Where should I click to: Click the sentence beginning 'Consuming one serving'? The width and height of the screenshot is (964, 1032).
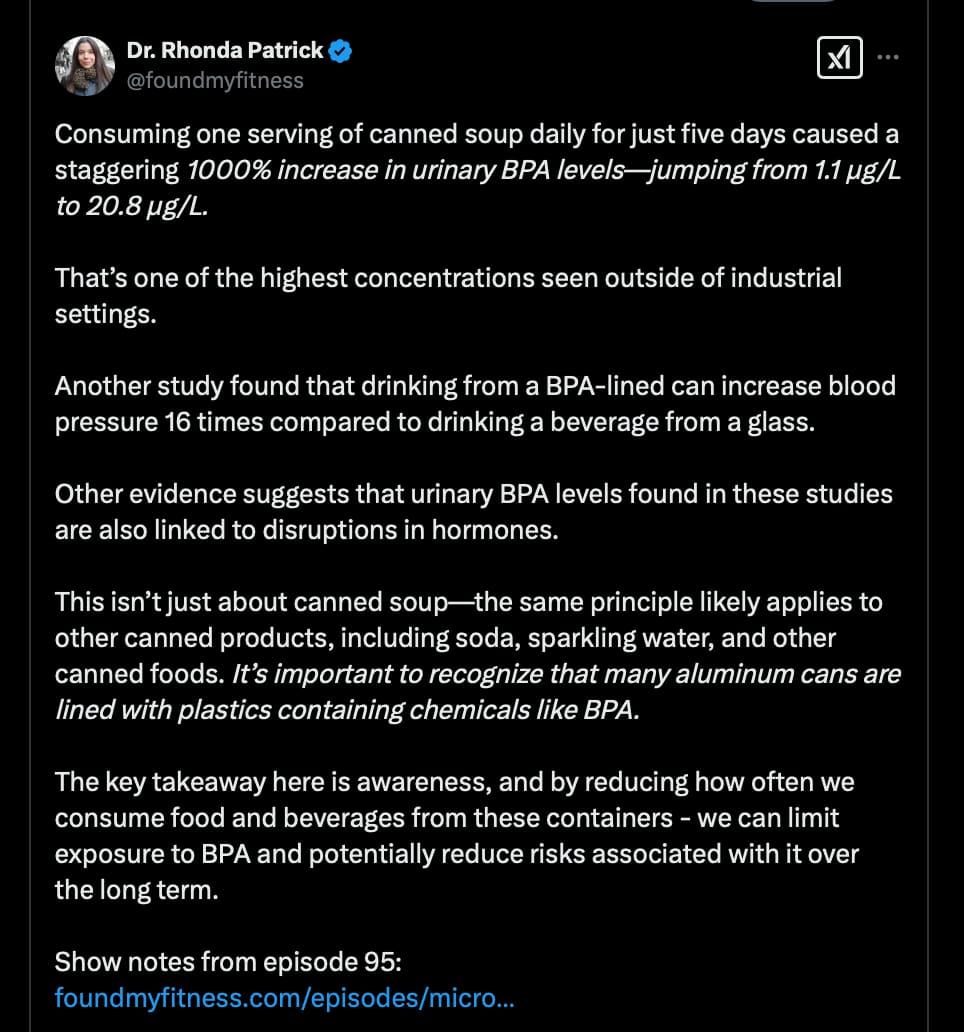[x=476, y=170]
